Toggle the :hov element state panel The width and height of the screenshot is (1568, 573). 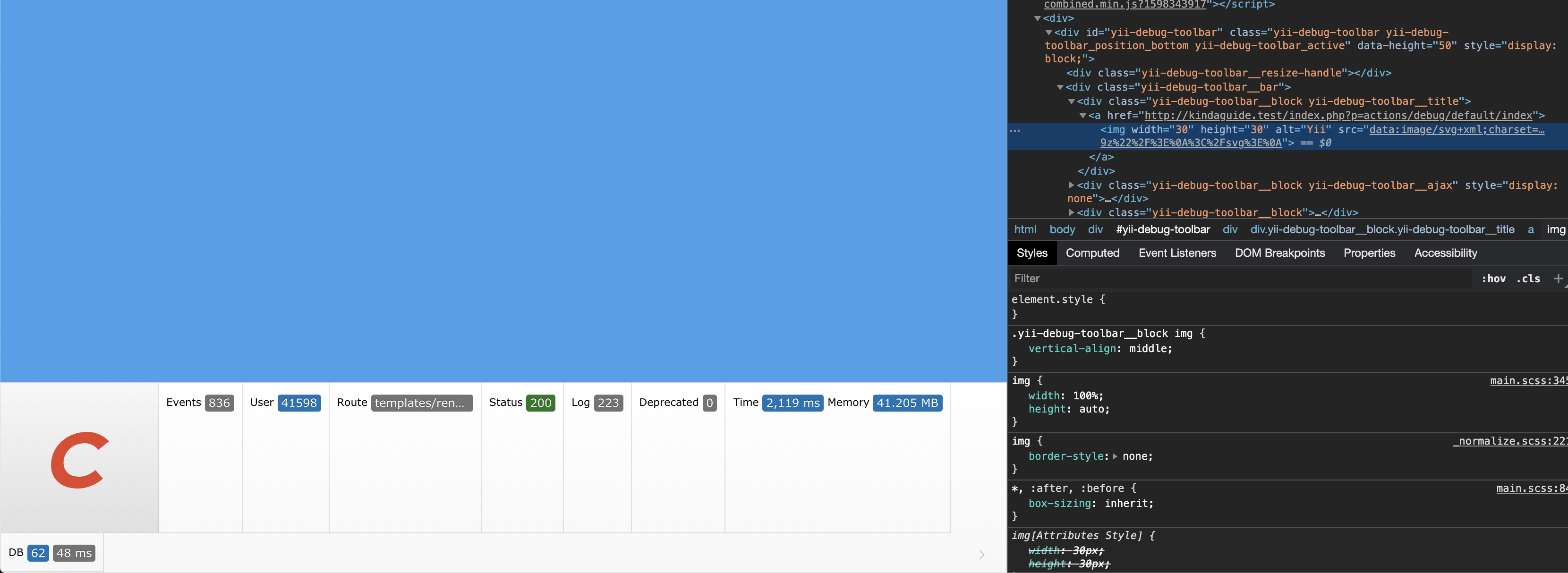pos(1493,278)
